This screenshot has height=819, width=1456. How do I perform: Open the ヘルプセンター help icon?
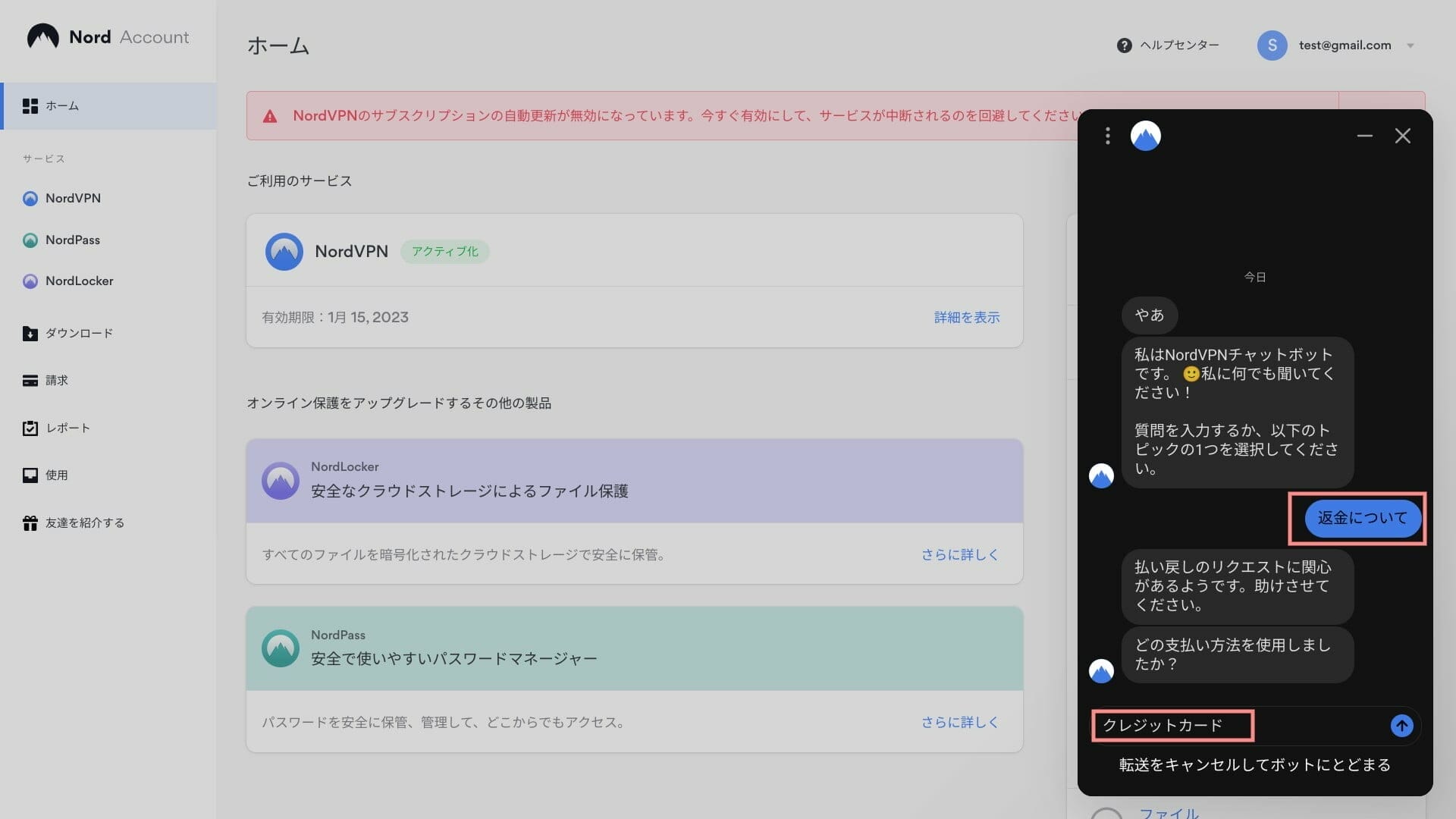(x=1124, y=45)
